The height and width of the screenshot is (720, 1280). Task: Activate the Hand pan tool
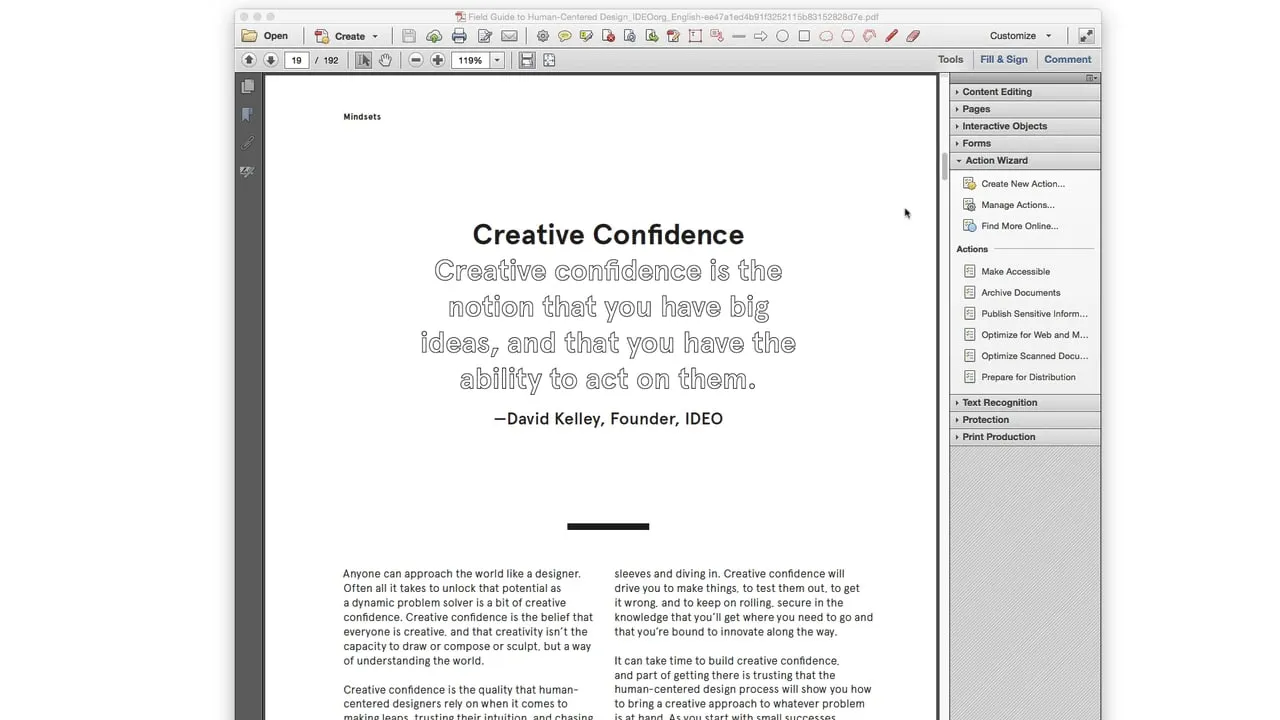click(385, 60)
